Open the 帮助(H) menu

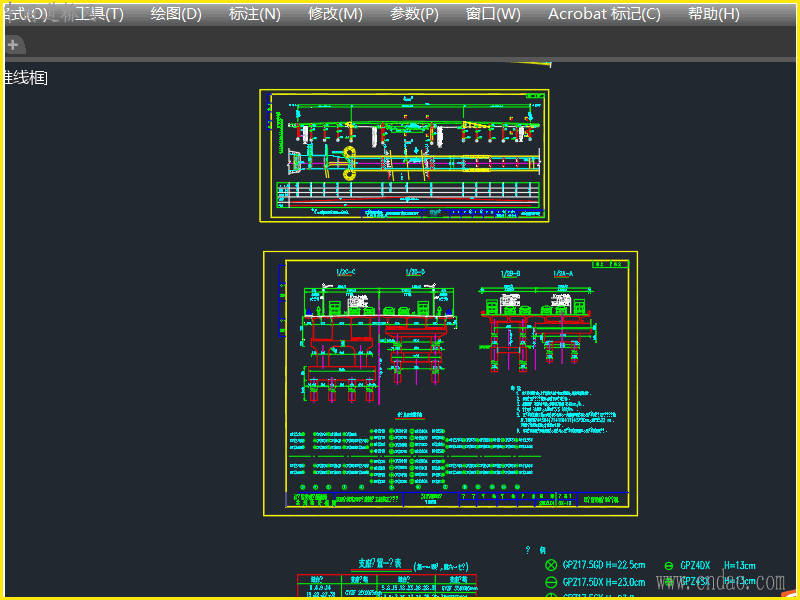713,14
